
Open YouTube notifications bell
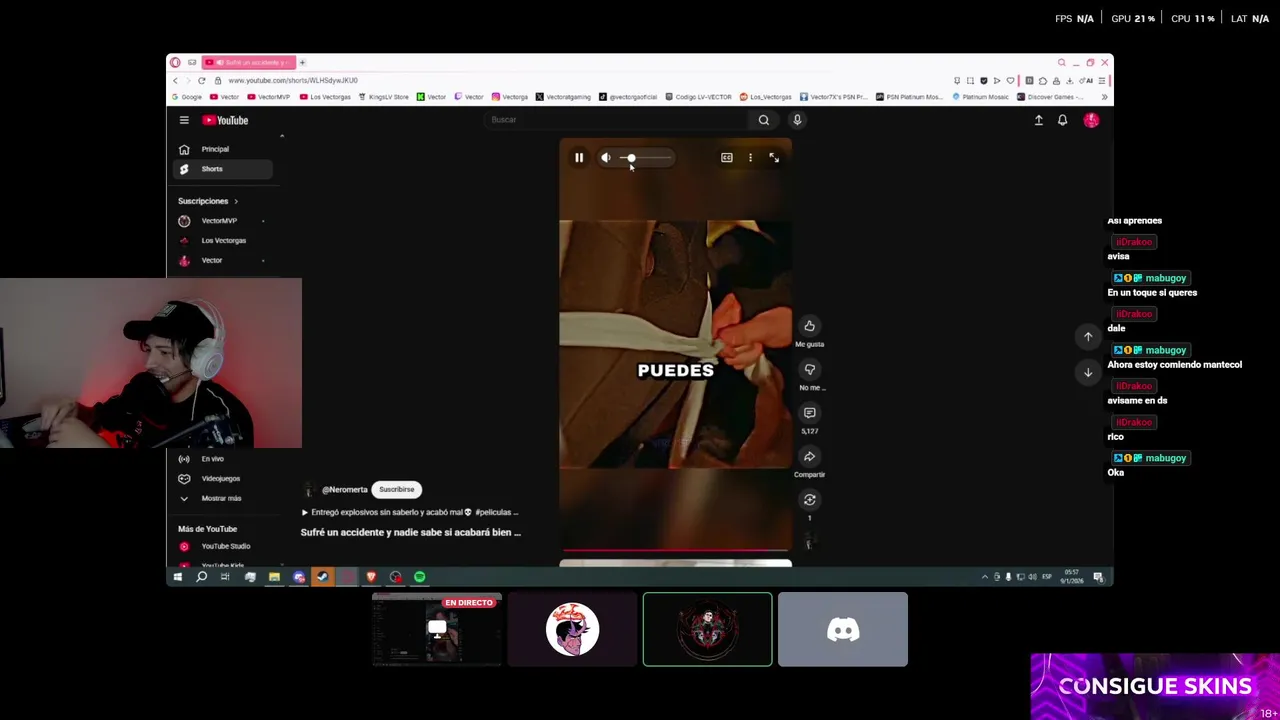1063,120
